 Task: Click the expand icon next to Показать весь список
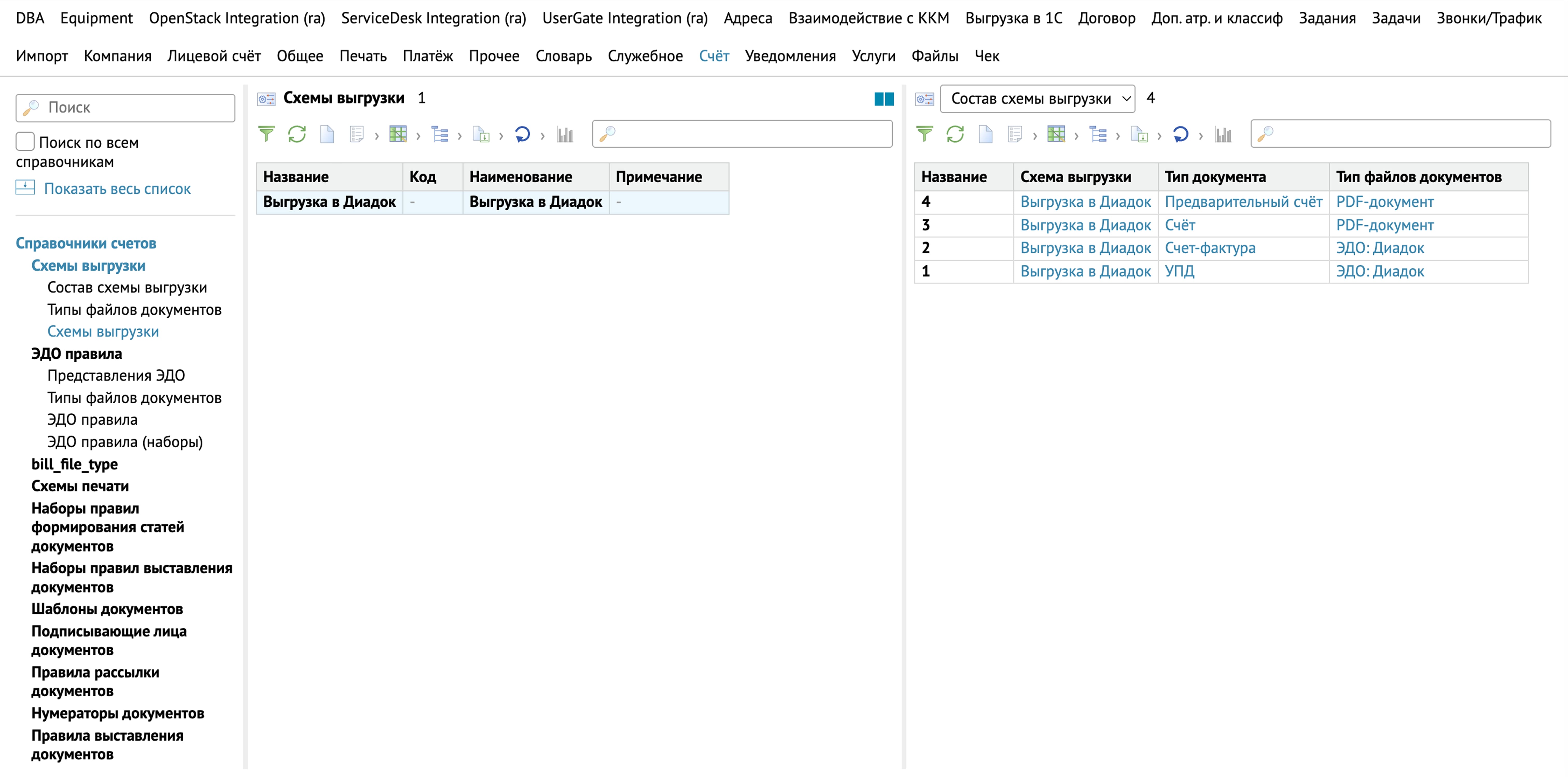(25, 188)
